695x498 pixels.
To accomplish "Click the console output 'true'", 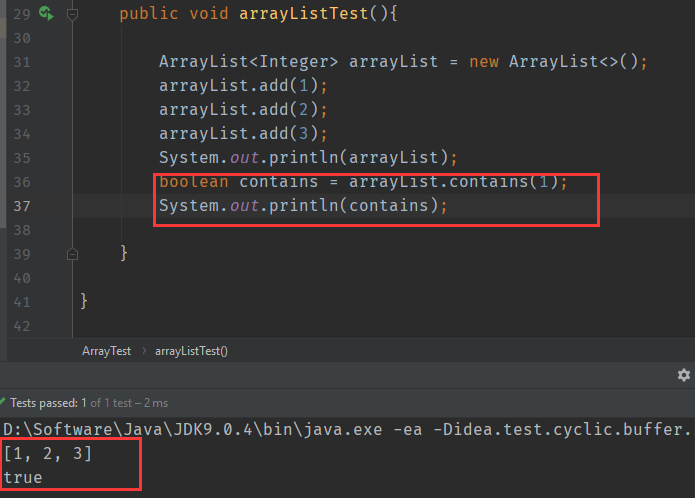I will [x=23, y=478].
